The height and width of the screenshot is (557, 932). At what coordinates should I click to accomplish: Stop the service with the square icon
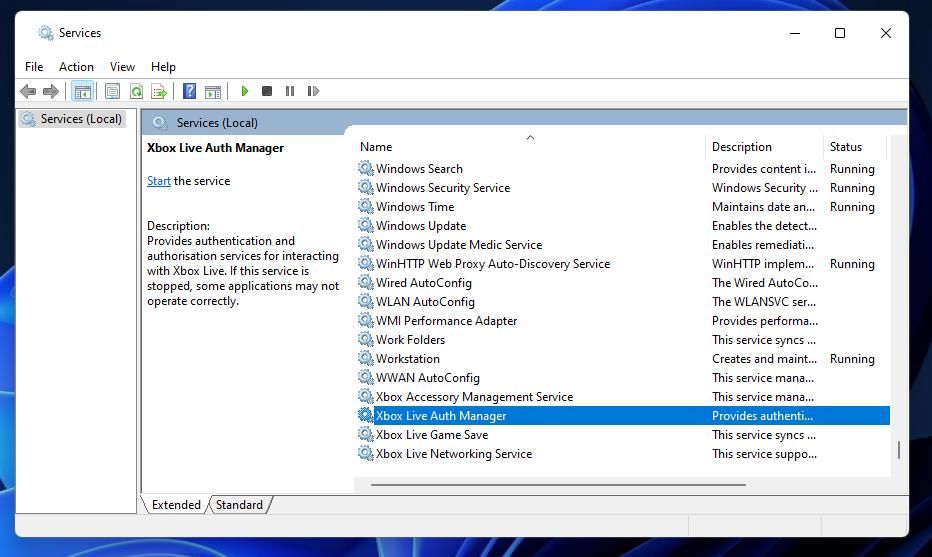267,91
